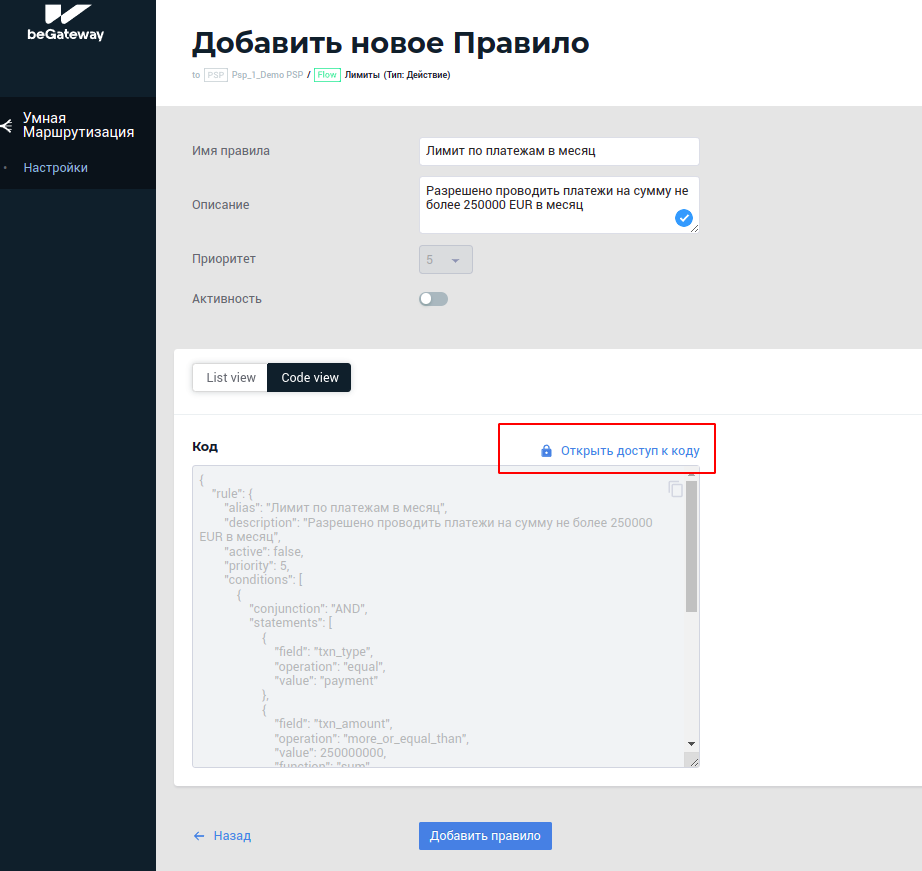
Task: Select the Code view tab
Action: tap(310, 378)
